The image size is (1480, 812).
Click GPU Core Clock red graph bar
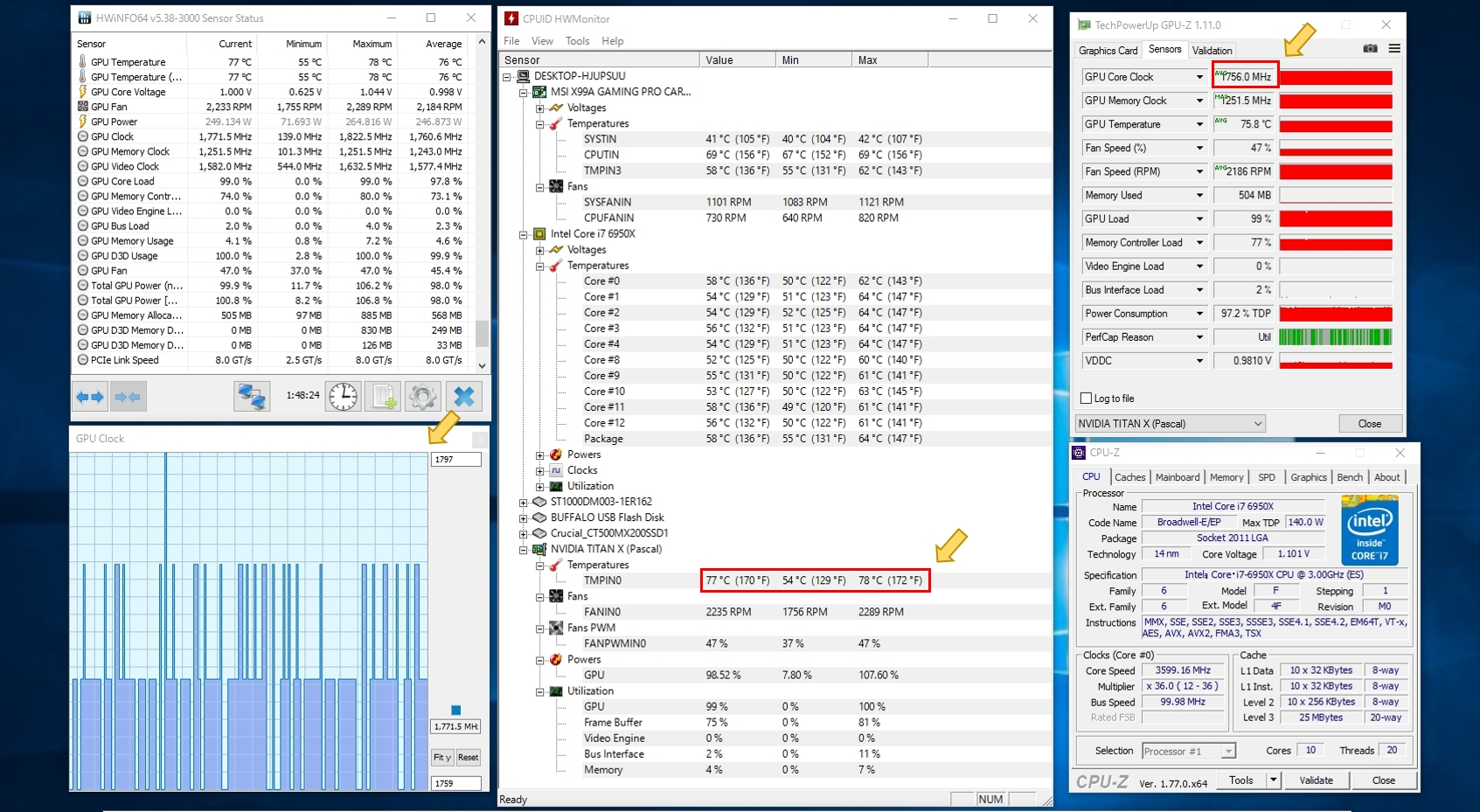1335,77
